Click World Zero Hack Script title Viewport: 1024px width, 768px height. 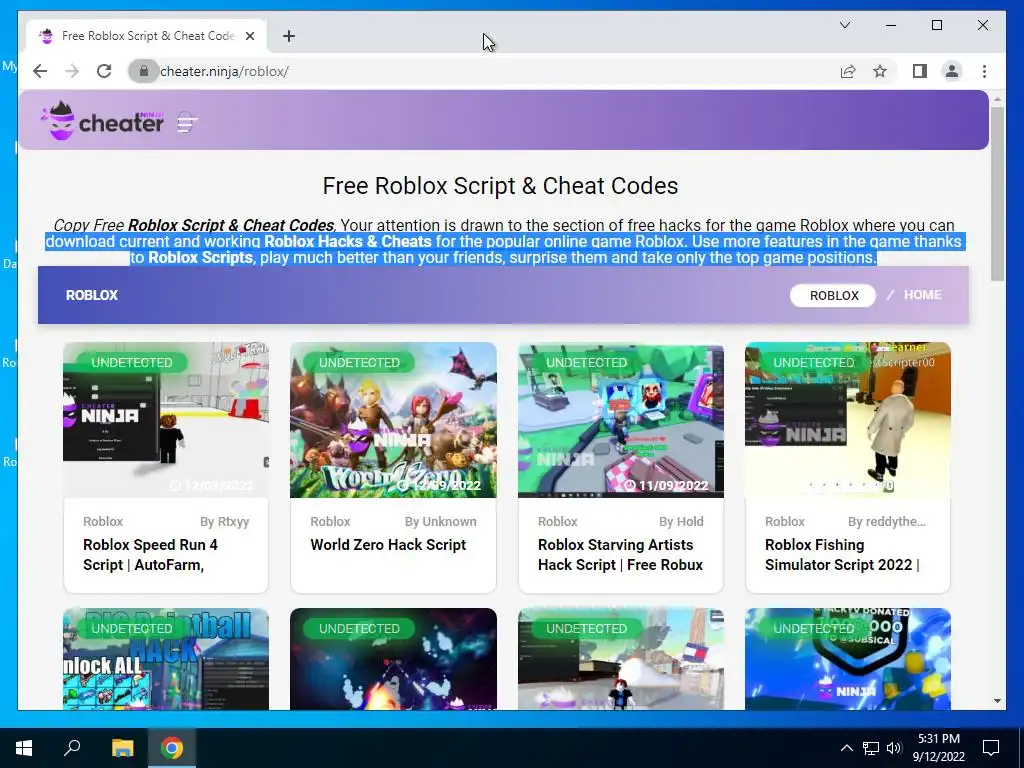(388, 545)
